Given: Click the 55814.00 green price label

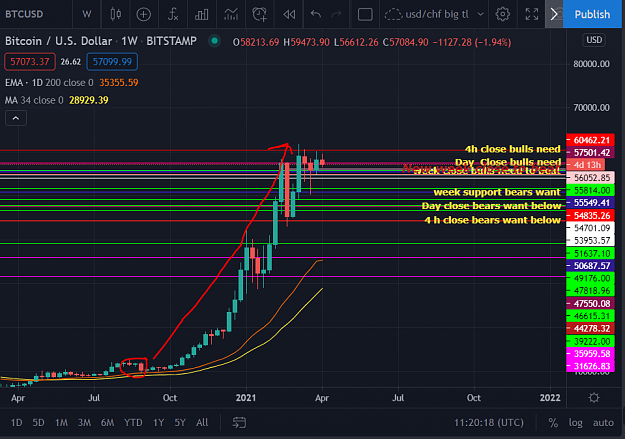Looking at the screenshot, I should click(x=590, y=190).
